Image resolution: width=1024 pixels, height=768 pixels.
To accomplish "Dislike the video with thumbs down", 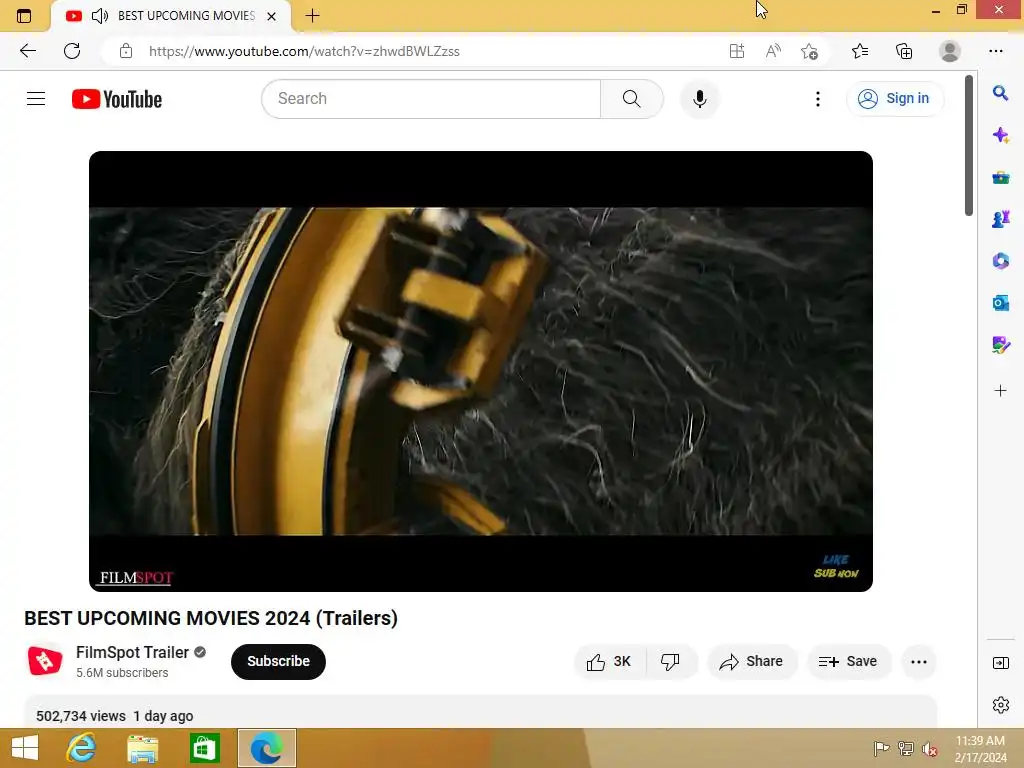I will tap(671, 662).
